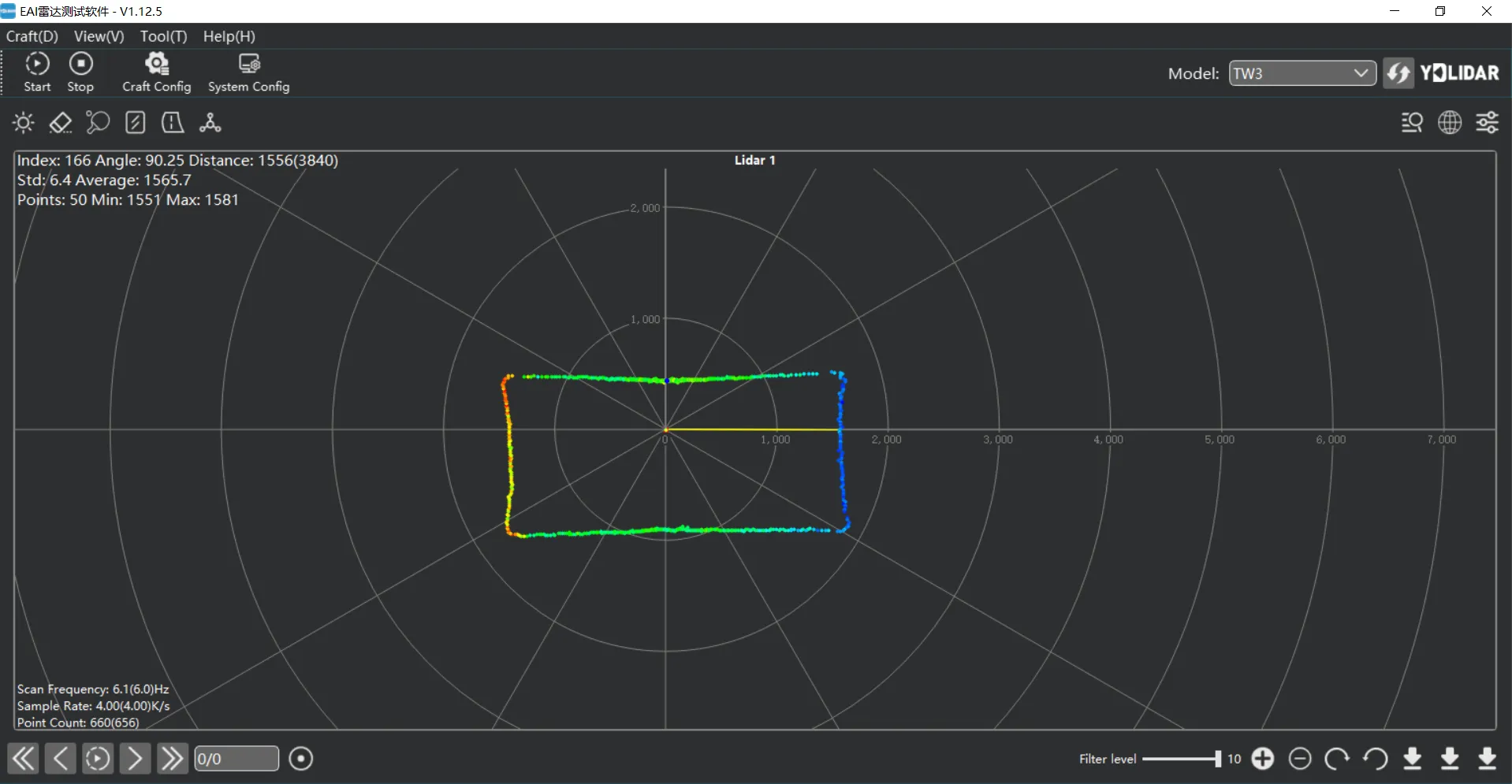The height and width of the screenshot is (784, 1512).
Task: Open the Help(H) menu
Action: click(x=229, y=36)
